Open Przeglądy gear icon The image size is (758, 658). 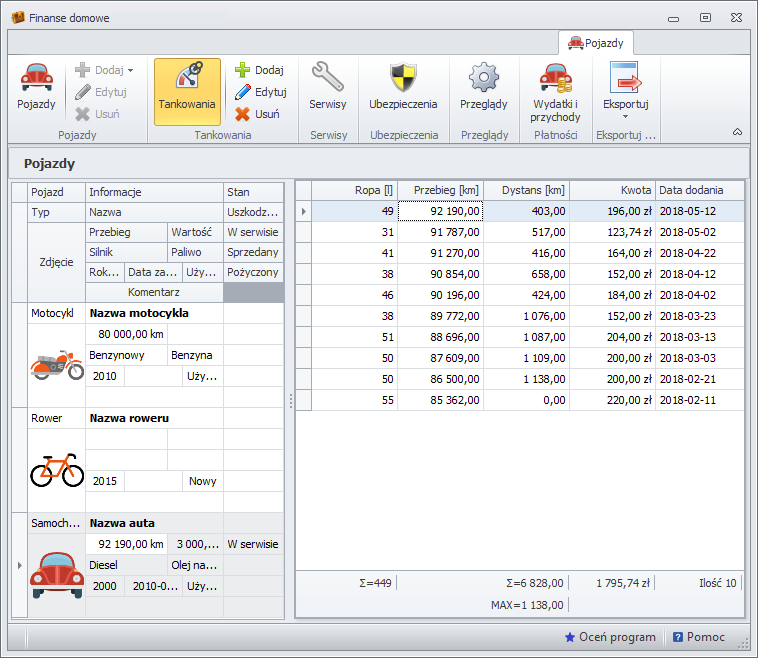click(x=483, y=88)
